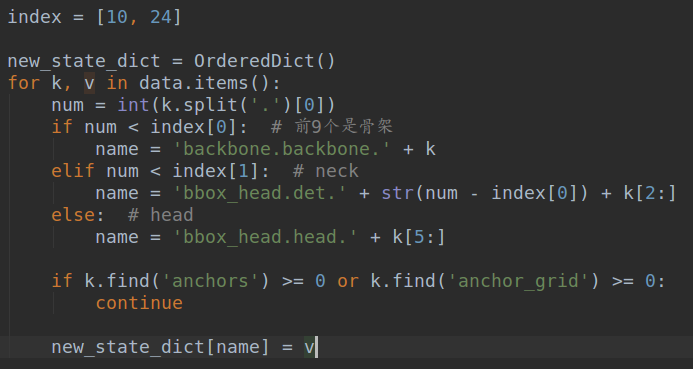Click the 'elif' keyword
Screen dimensions: 693x369
(x=73, y=171)
